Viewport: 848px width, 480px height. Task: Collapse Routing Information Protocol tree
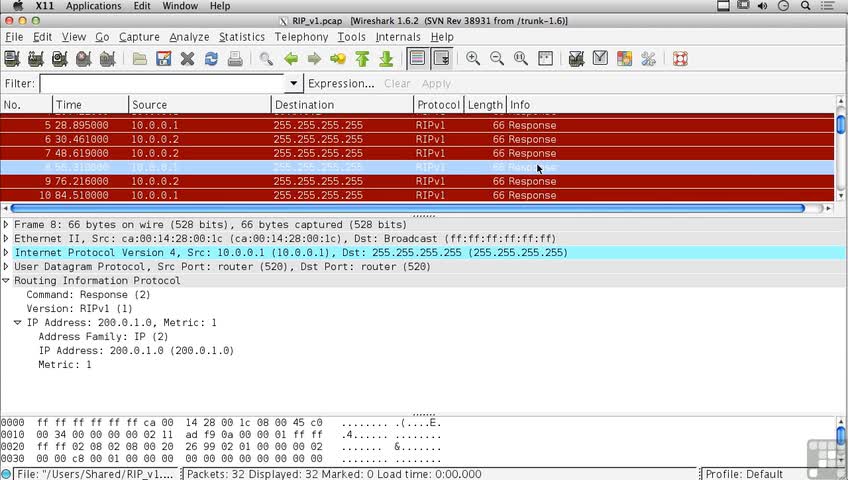(x=6, y=281)
